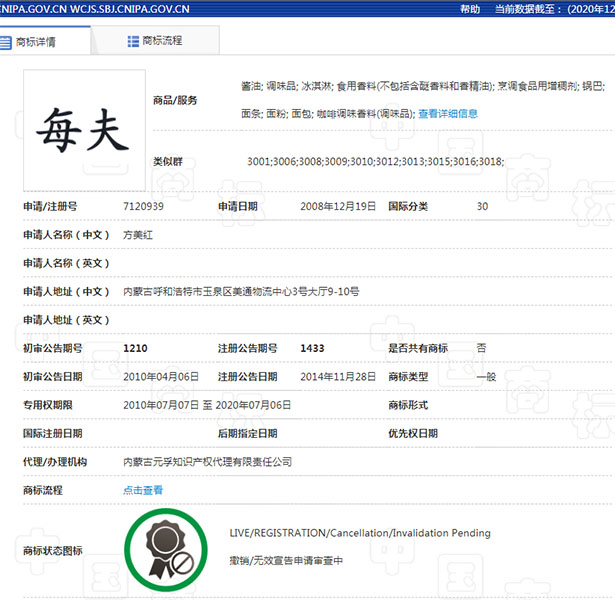
Task: Open the 商标详情 tab
Action: click(x=44, y=41)
